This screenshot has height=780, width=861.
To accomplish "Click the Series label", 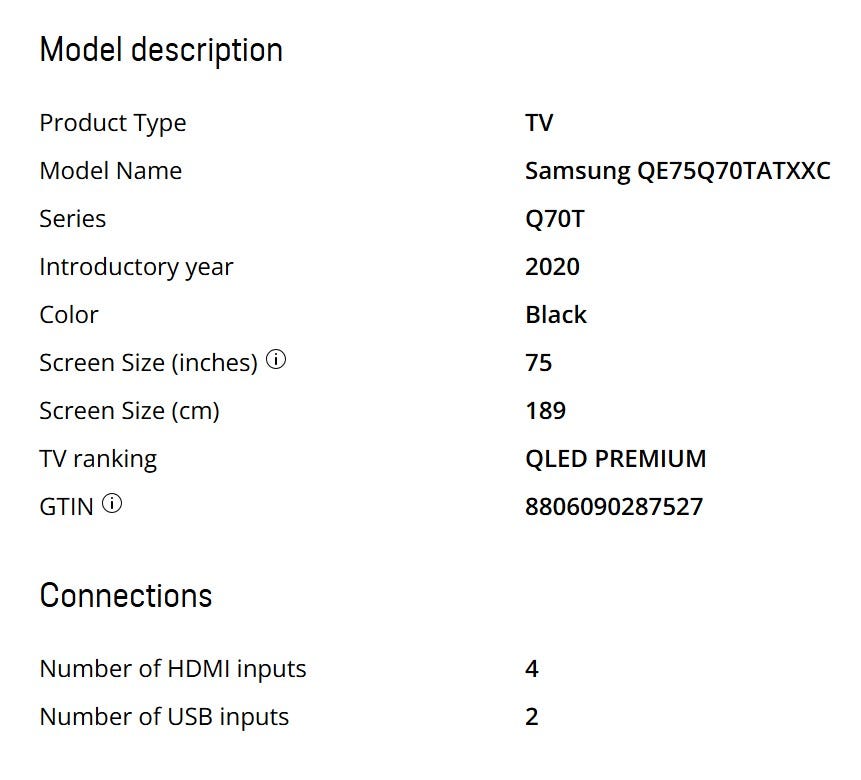I will (x=72, y=219).
